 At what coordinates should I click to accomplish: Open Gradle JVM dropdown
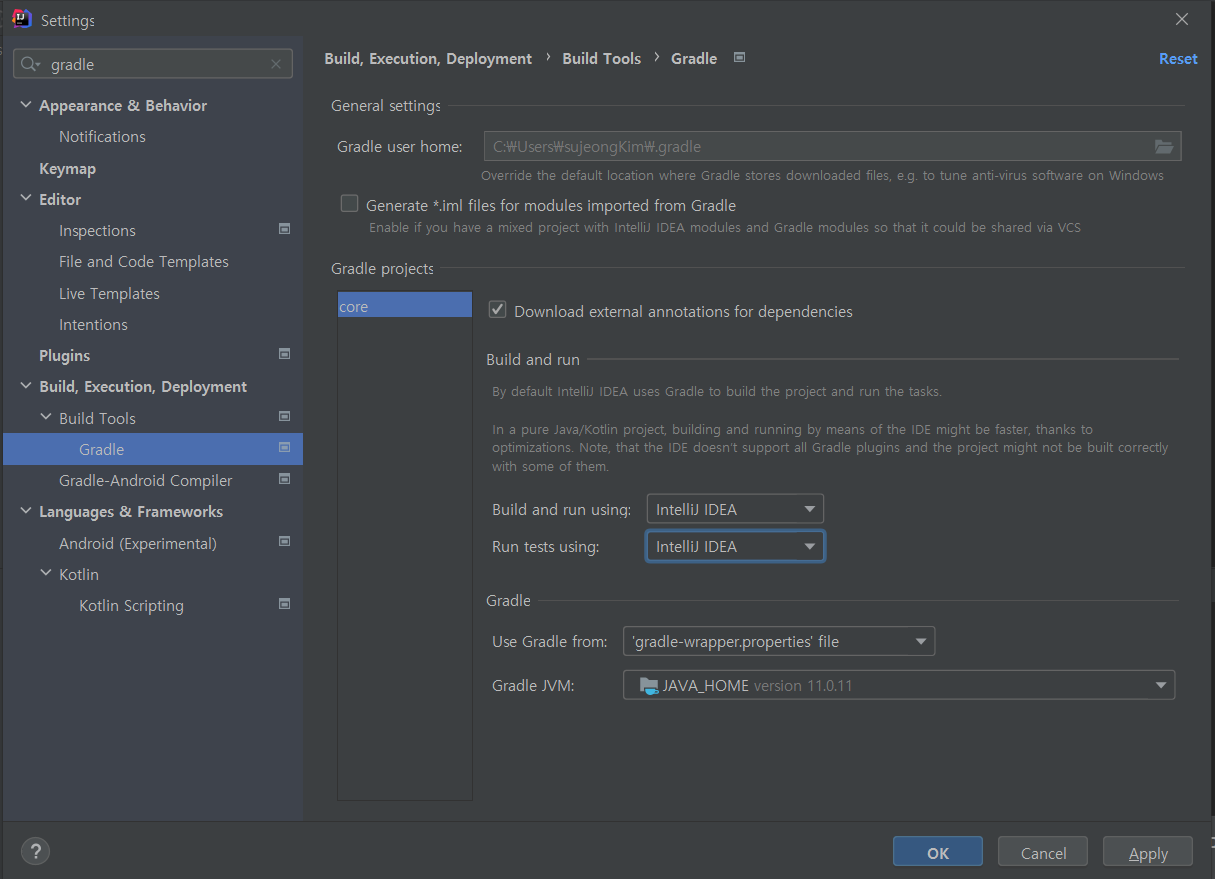[x=899, y=685]
